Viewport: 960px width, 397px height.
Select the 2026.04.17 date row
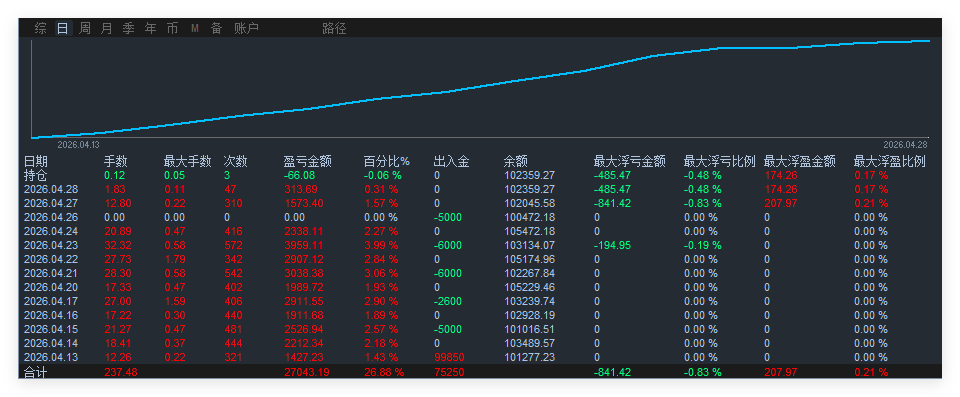[51, 301]
